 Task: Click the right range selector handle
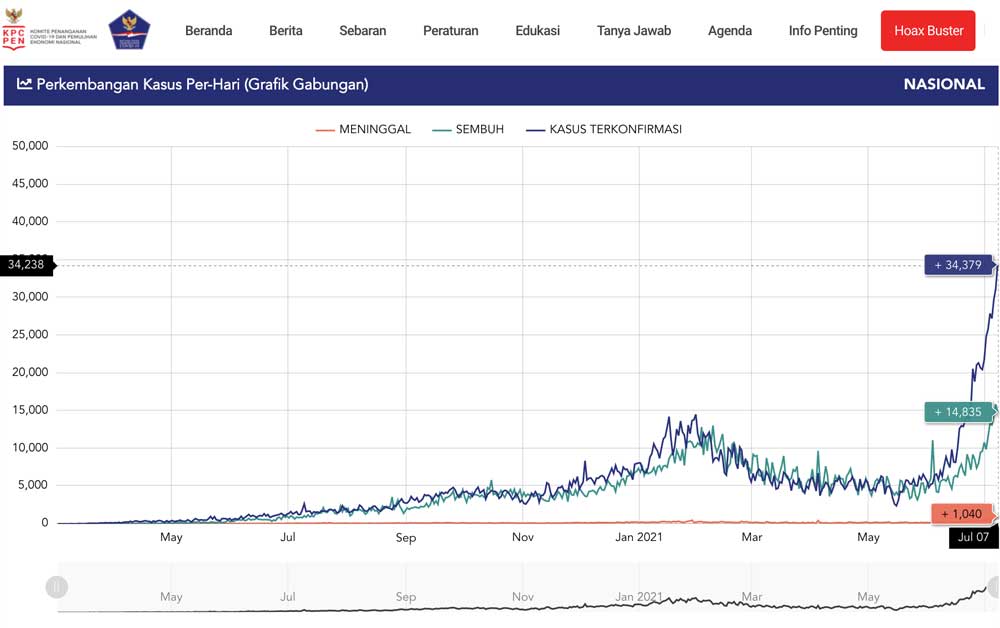[x=992, y=587]
